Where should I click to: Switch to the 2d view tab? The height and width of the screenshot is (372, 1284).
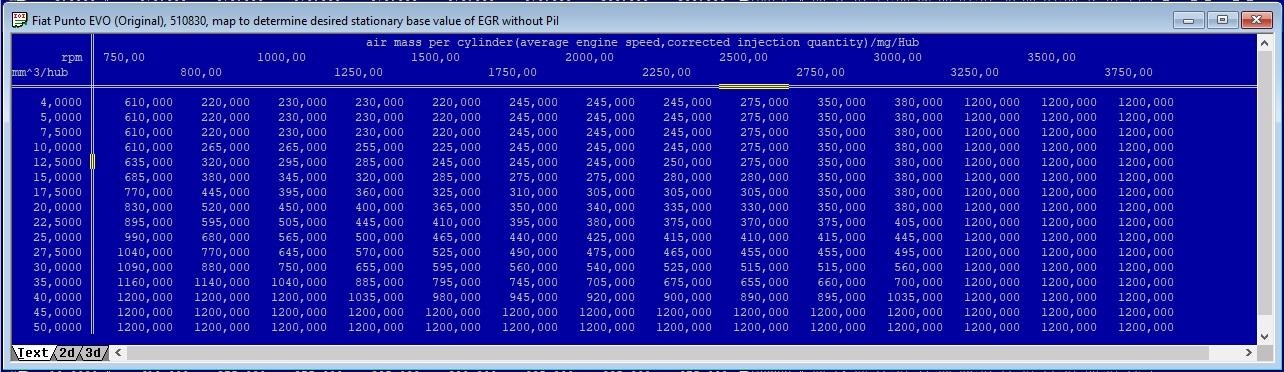tap(67, 353)
